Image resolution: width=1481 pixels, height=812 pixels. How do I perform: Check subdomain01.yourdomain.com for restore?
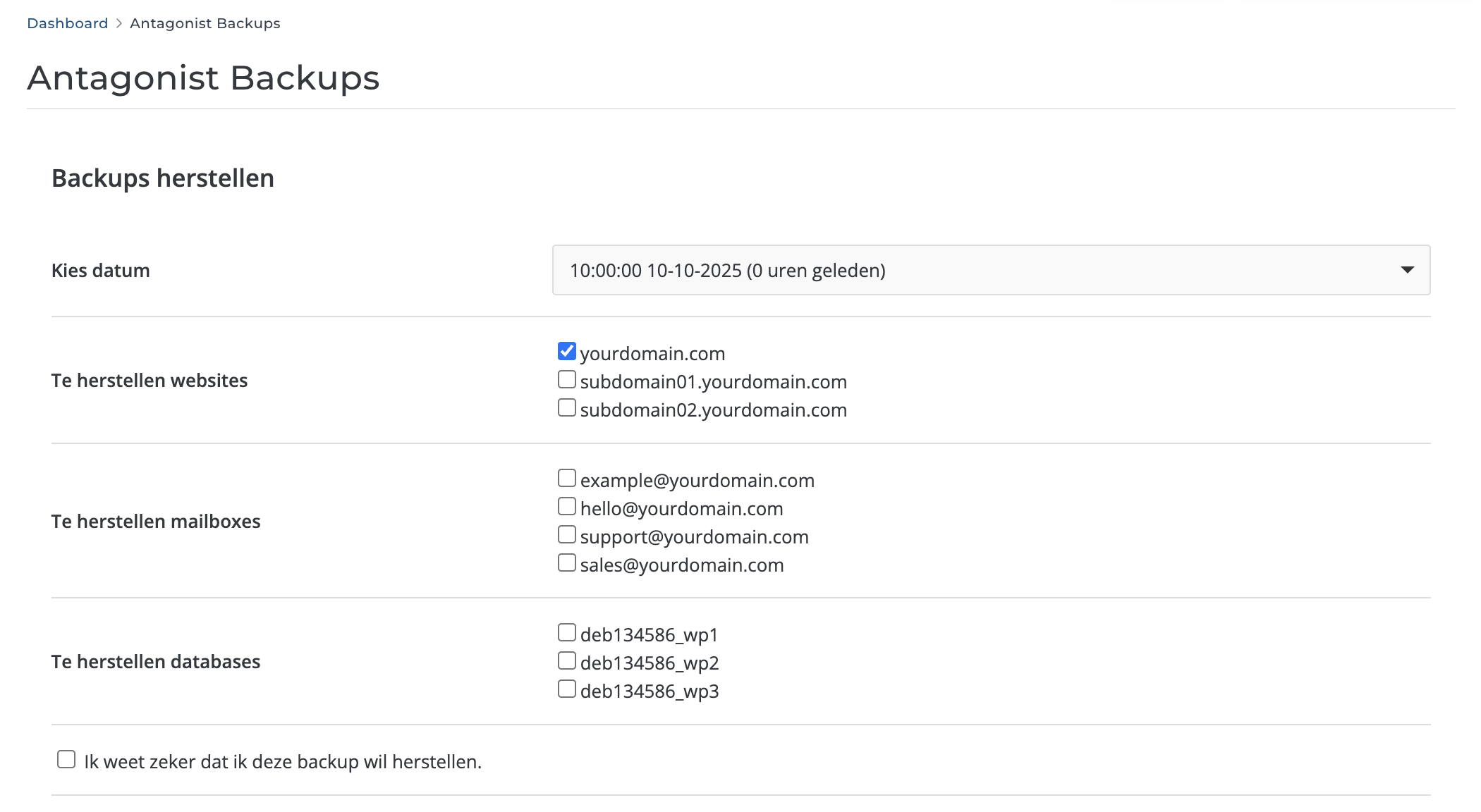click(x=566, y=379)
